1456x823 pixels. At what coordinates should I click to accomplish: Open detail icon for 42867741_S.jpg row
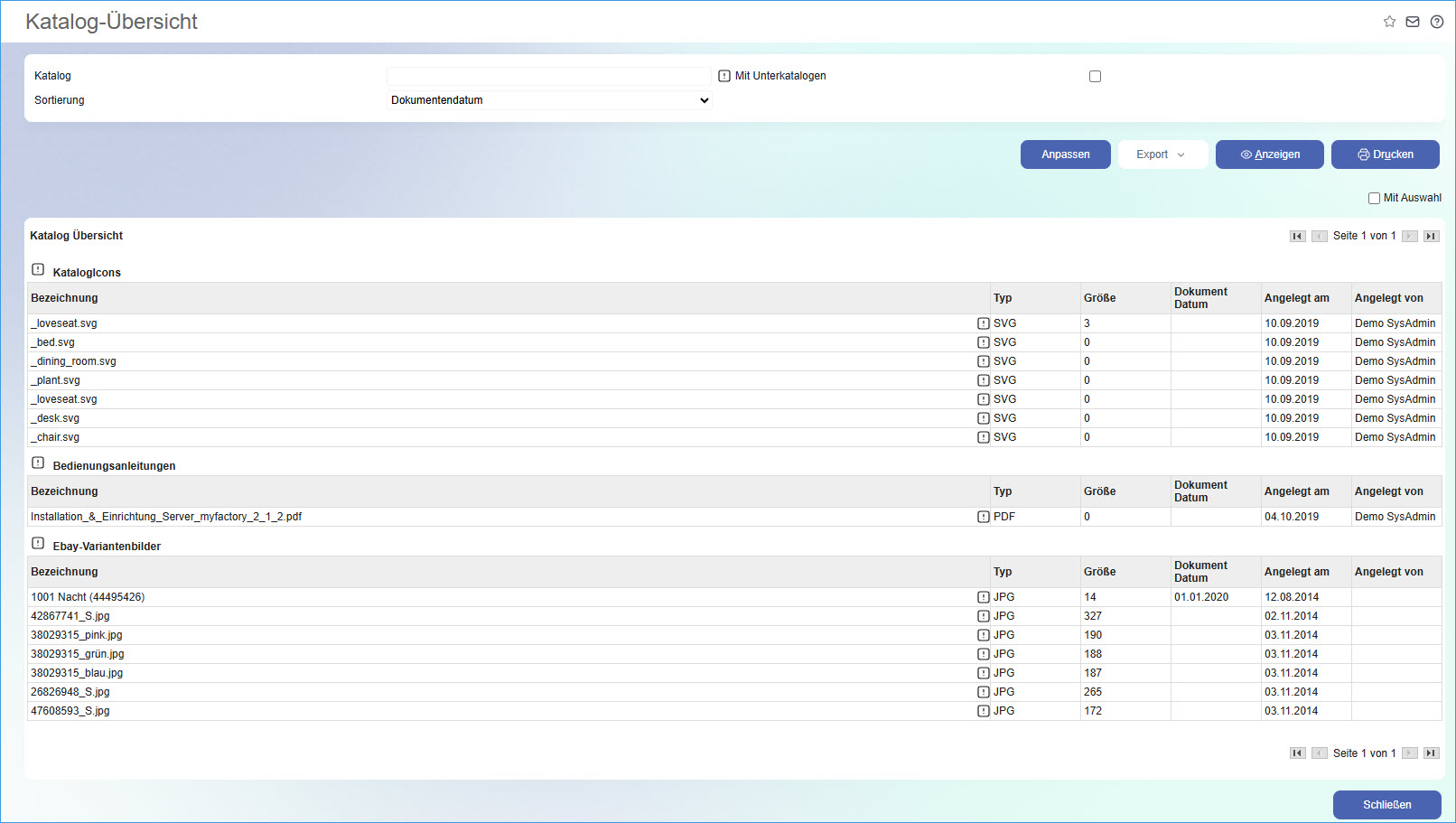[x=983, y=616]
